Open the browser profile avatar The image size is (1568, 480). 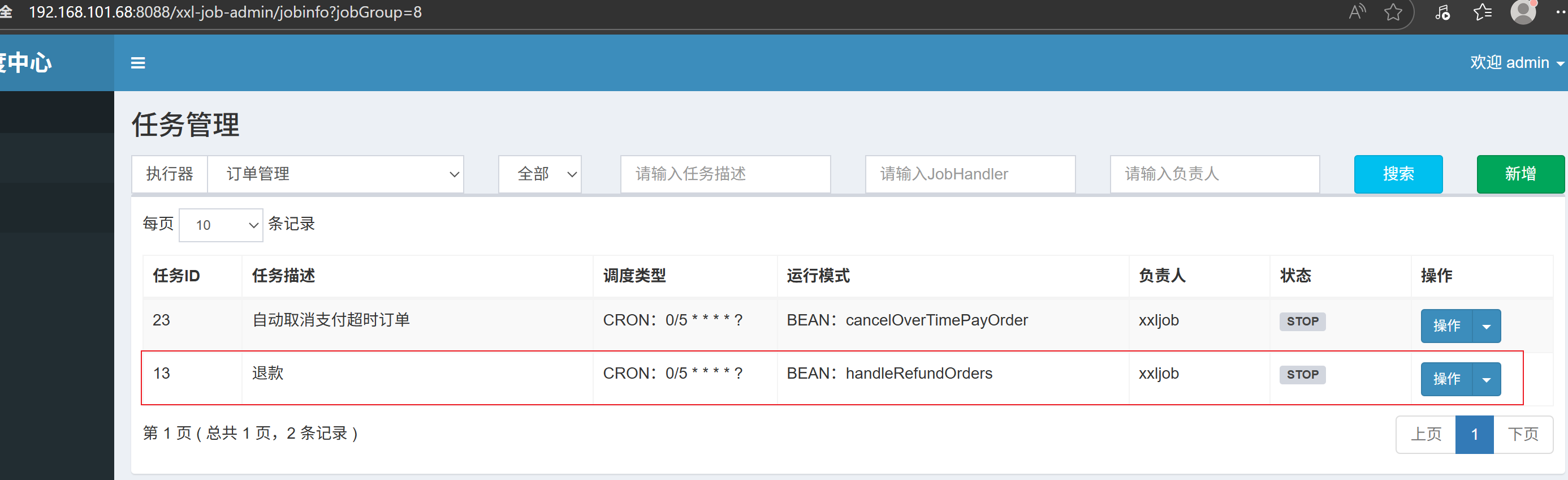click(x=1523, y=11)
